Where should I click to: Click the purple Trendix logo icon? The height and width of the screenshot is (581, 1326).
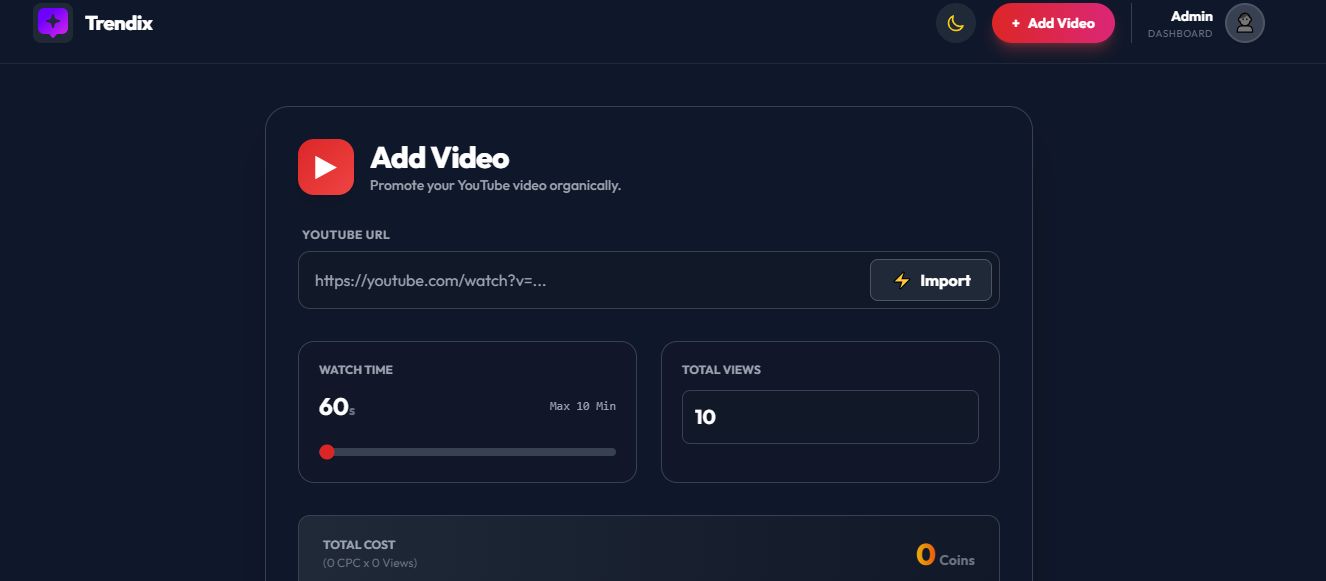(x=53, y=22)
